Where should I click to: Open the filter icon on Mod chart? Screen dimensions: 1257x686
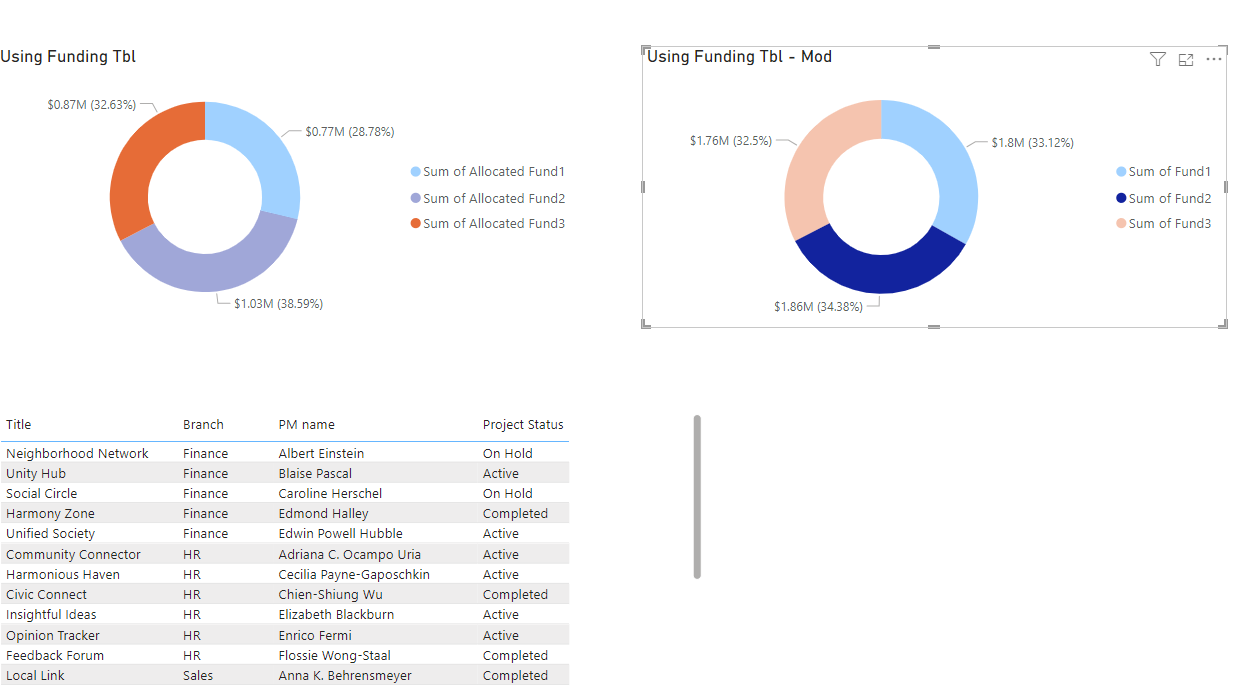1158,59
